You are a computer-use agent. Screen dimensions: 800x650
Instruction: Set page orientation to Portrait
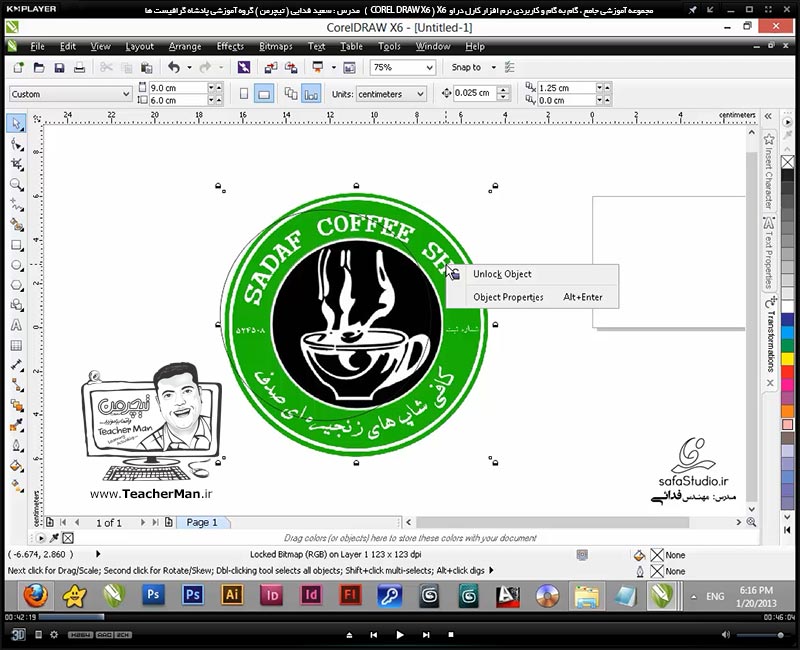coord(244,94)
